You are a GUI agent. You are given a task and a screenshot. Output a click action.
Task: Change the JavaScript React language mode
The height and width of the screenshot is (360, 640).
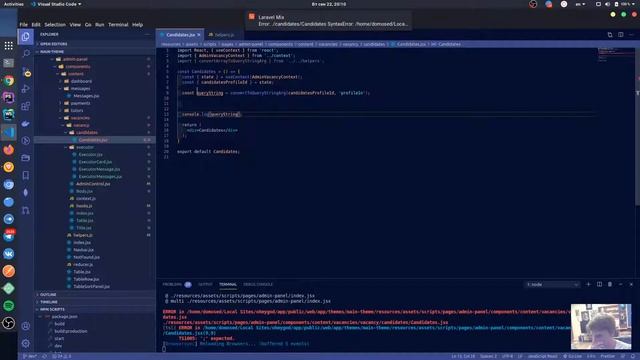click(542, 356)
